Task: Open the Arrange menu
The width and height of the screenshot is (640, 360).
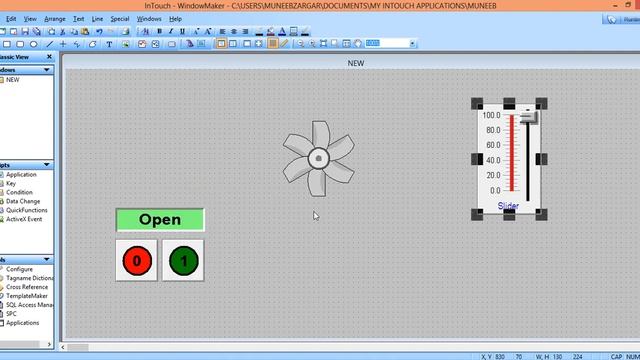Action: click(55, 19)
